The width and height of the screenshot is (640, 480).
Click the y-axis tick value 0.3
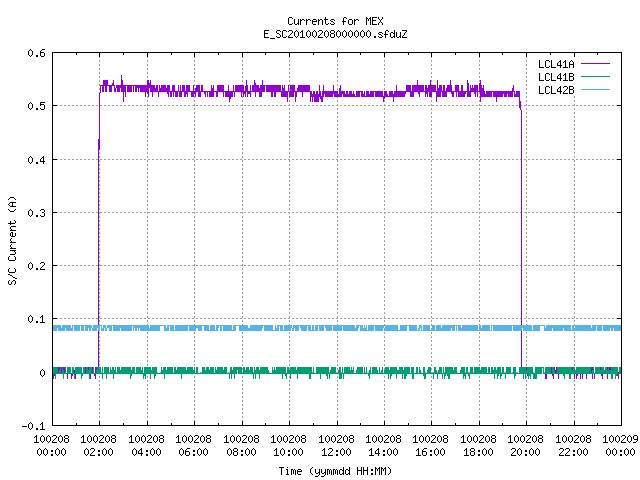click(36, 213)
